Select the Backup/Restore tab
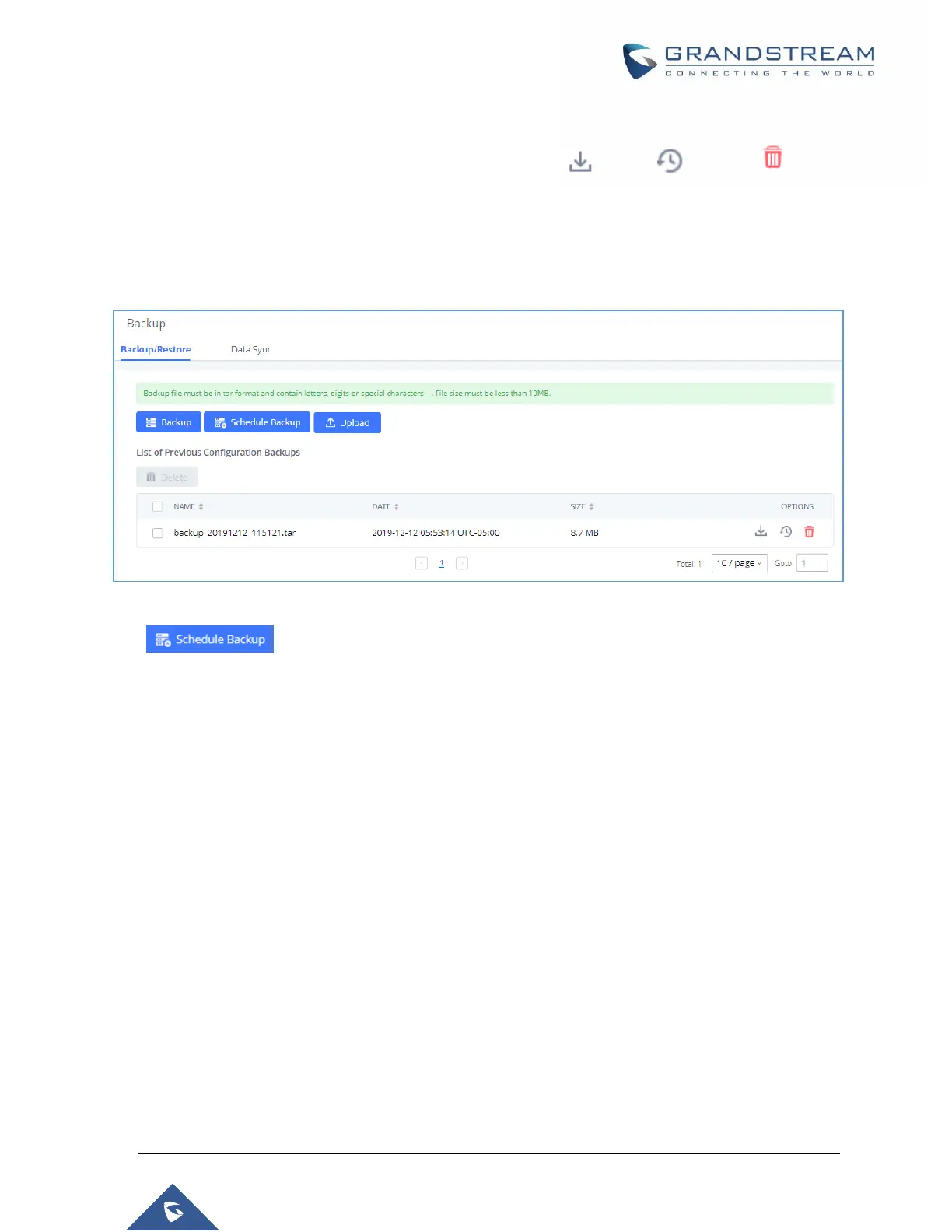Image resolution: width=952 pixels, height=1232 pixels. (x=156, y=349)
